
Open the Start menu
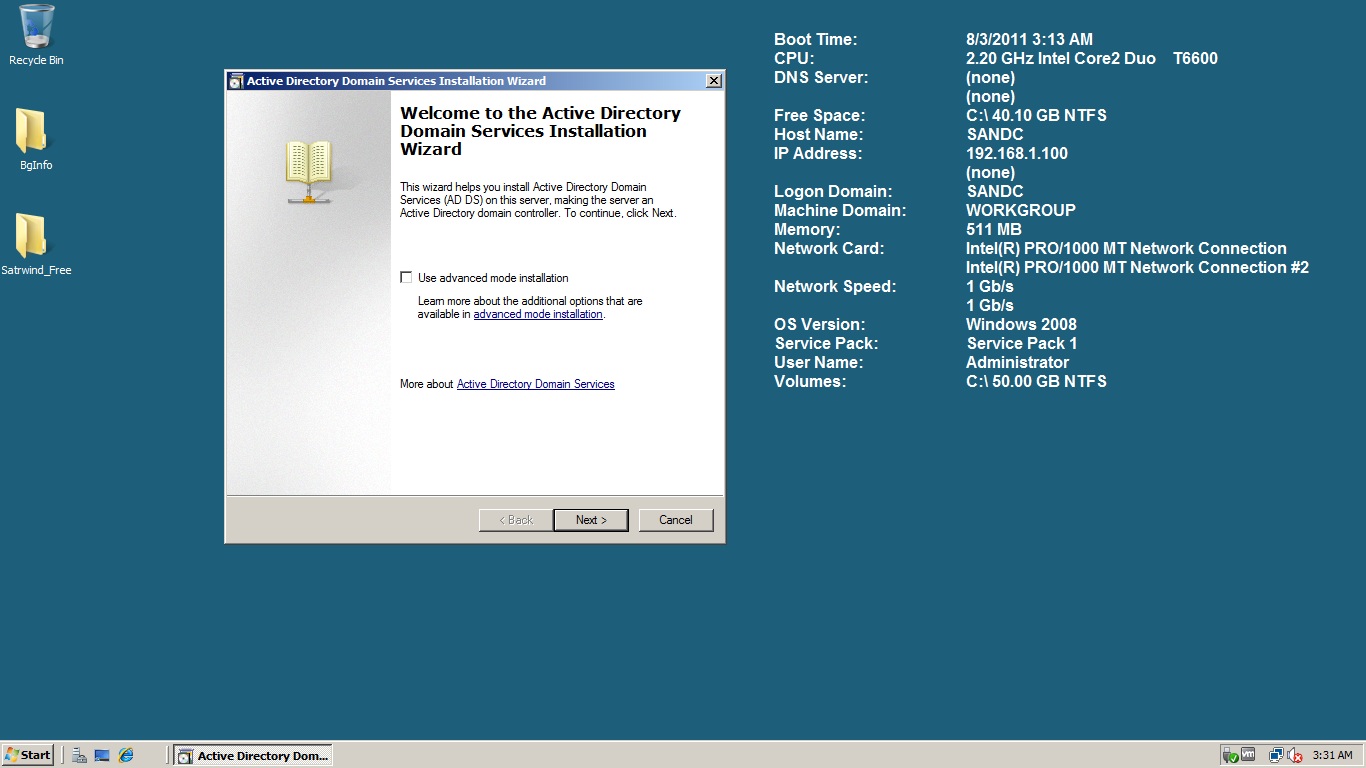pyautogui.click(x=28, y=756)
